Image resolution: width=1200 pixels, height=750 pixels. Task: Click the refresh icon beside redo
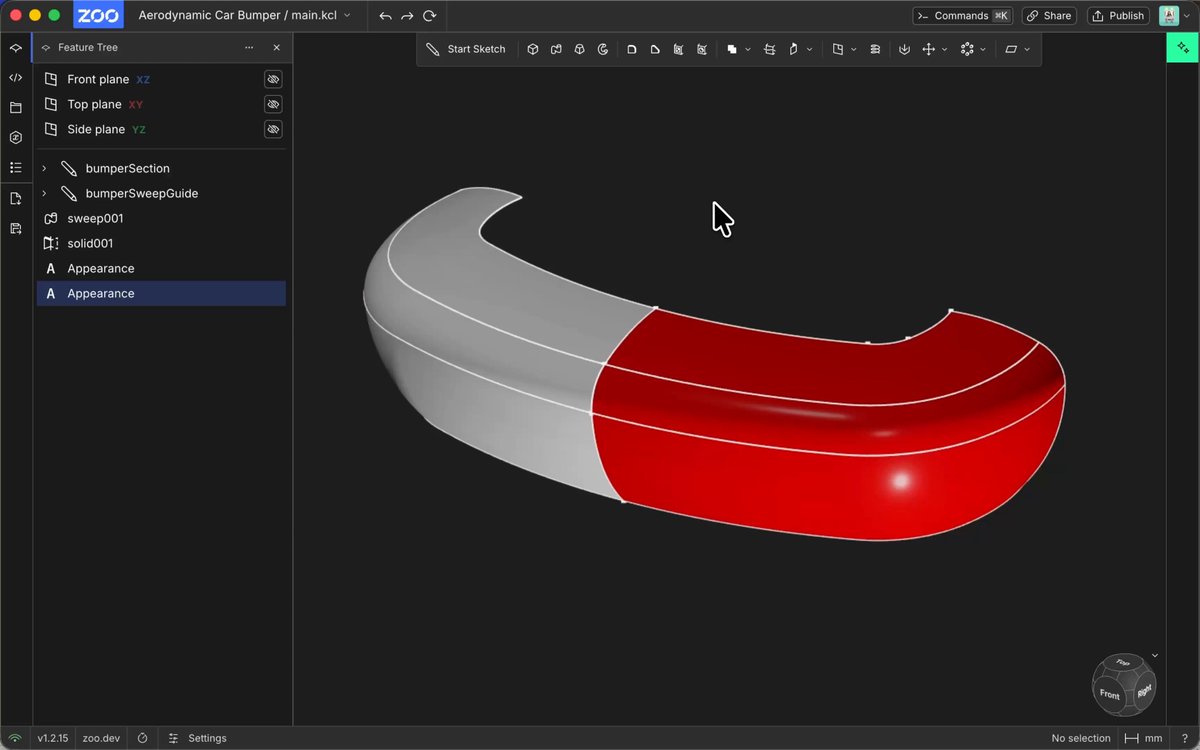coord(430,16)
